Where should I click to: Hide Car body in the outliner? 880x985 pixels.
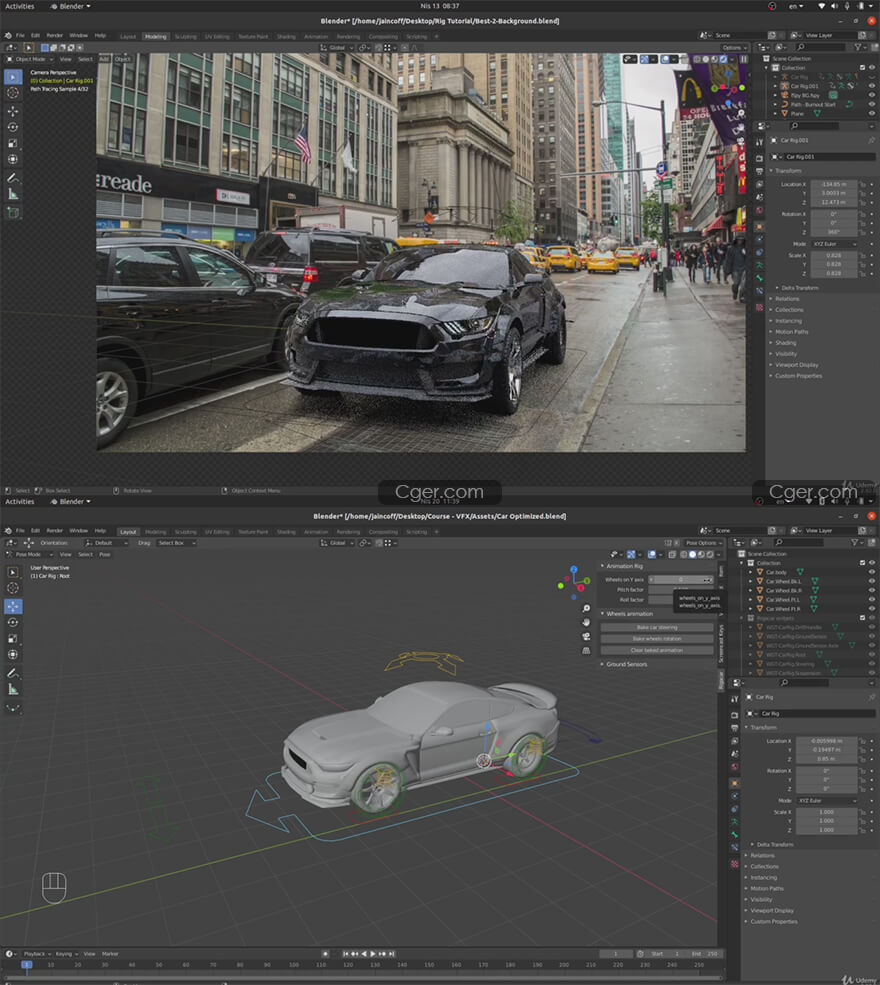point(871,572)
